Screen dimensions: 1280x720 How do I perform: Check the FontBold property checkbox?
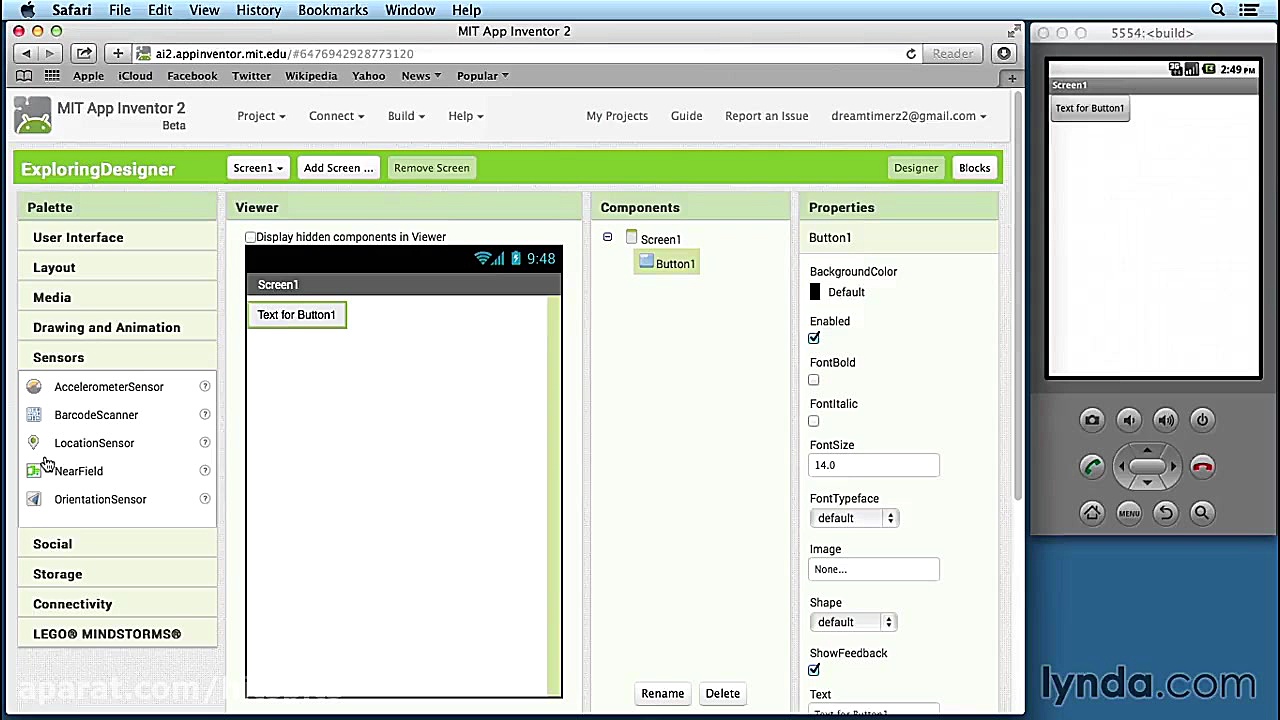pos(814,380)
